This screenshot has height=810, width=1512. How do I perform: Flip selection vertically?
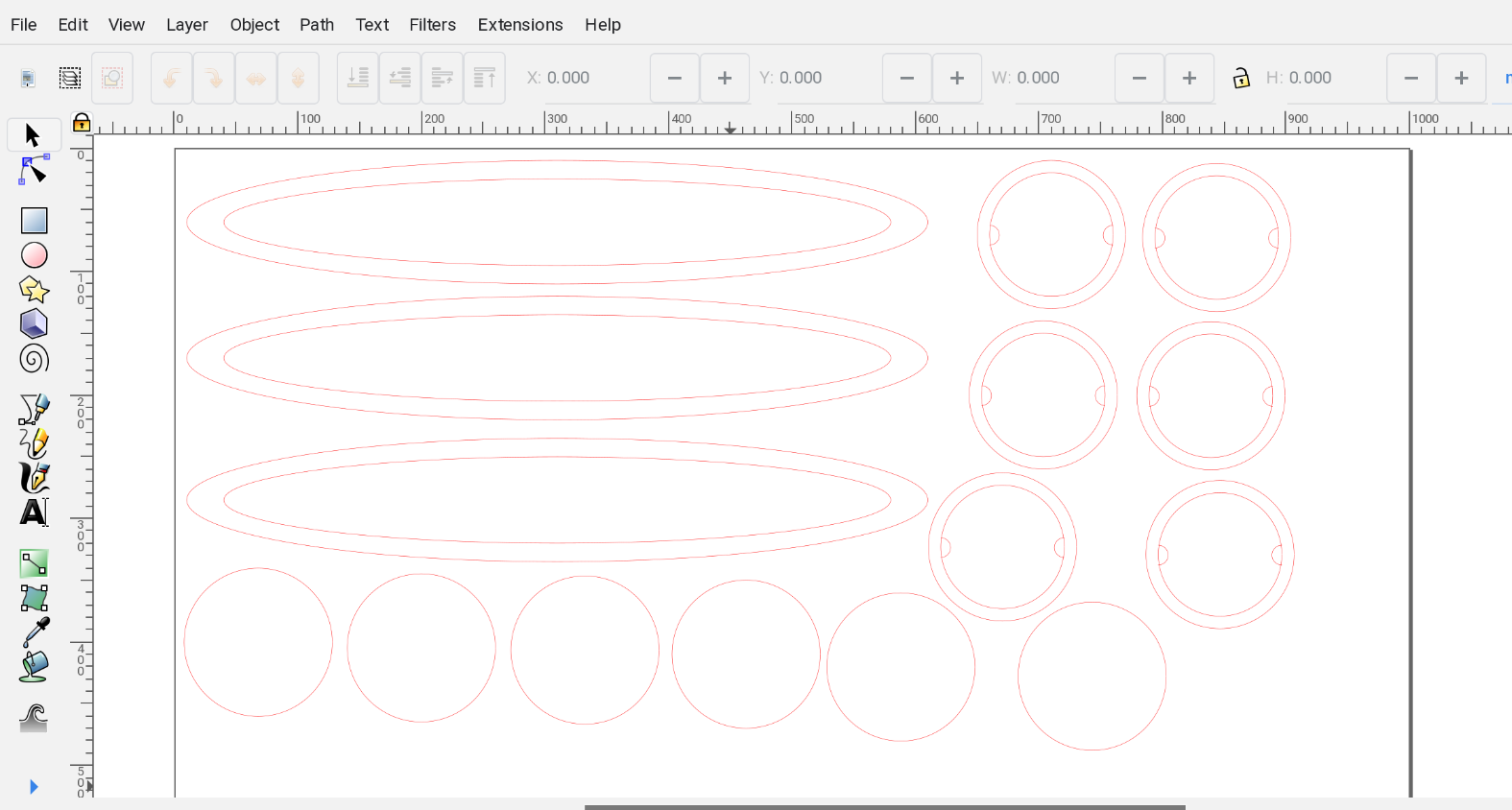coord(298,78)
